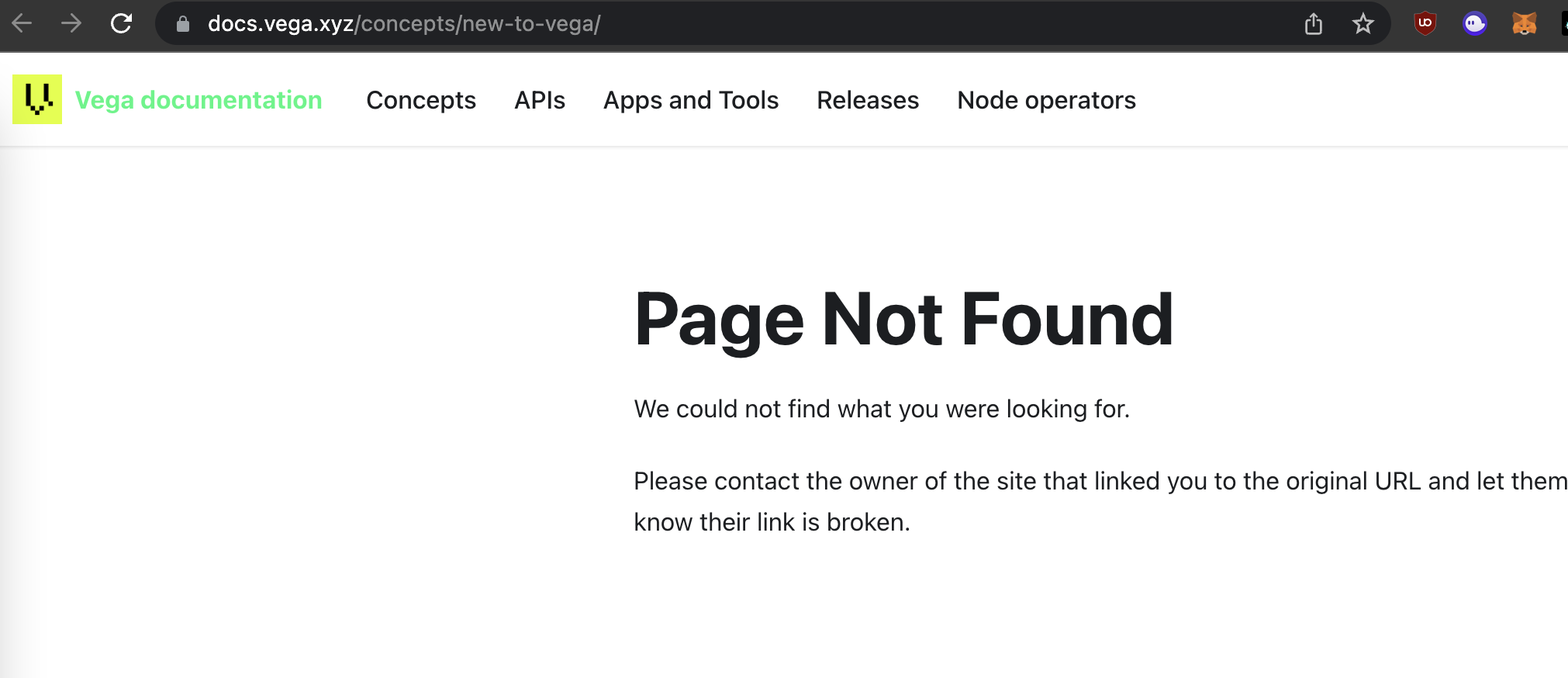This screenshot has width=1568, height=678.
Task: Open the Concepts section
Action: point(421,100)
